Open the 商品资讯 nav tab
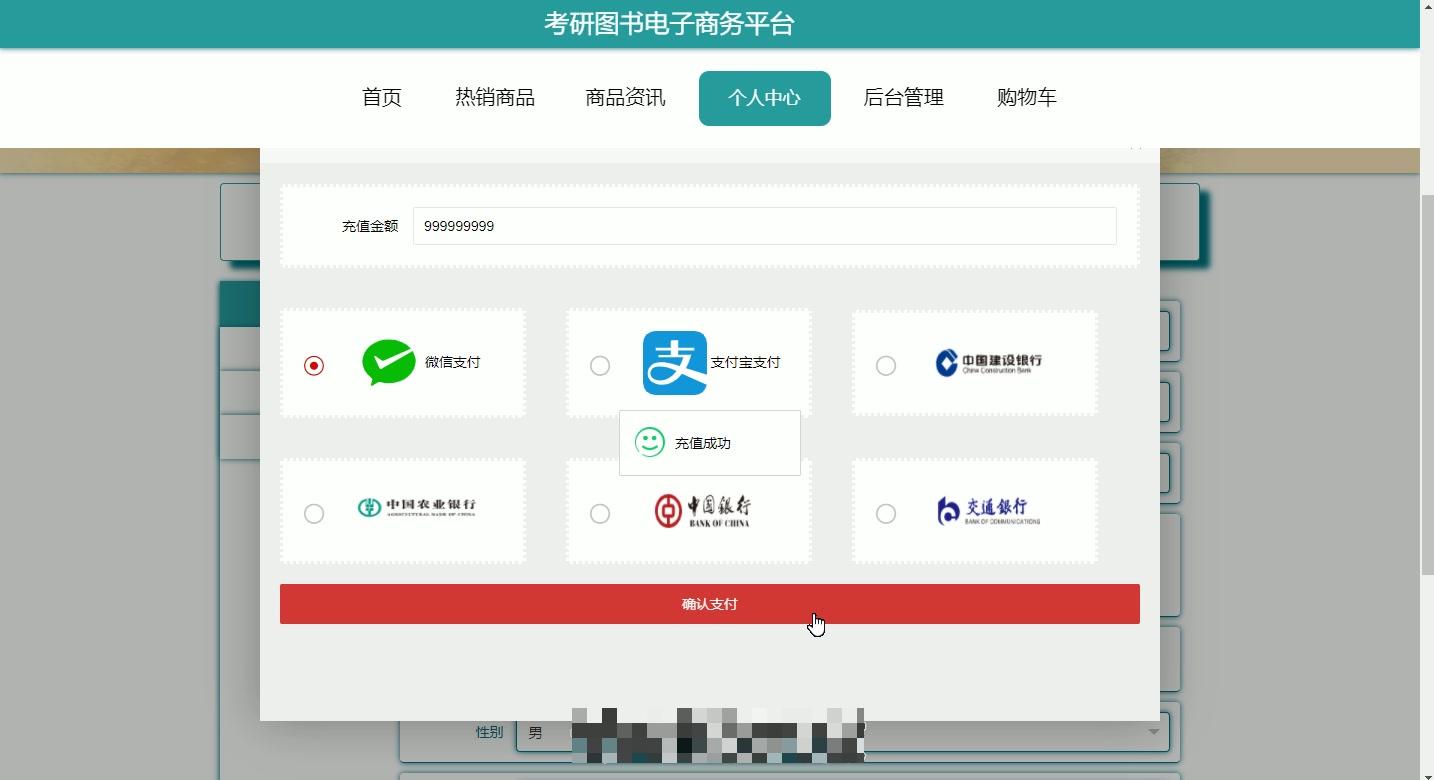 626,98
